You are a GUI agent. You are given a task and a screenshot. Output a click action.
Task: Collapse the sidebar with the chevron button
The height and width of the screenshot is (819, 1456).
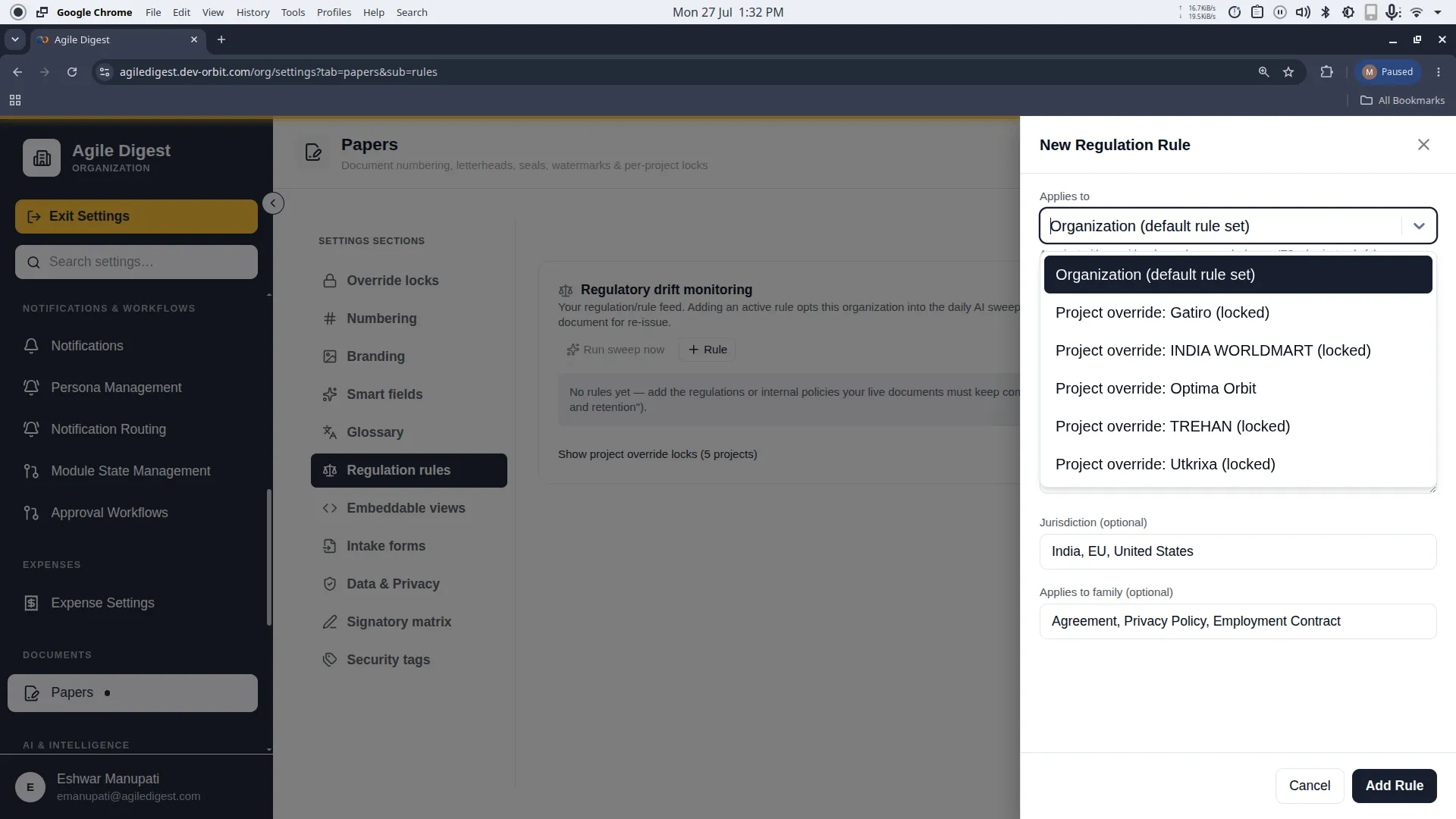point(273,203)
